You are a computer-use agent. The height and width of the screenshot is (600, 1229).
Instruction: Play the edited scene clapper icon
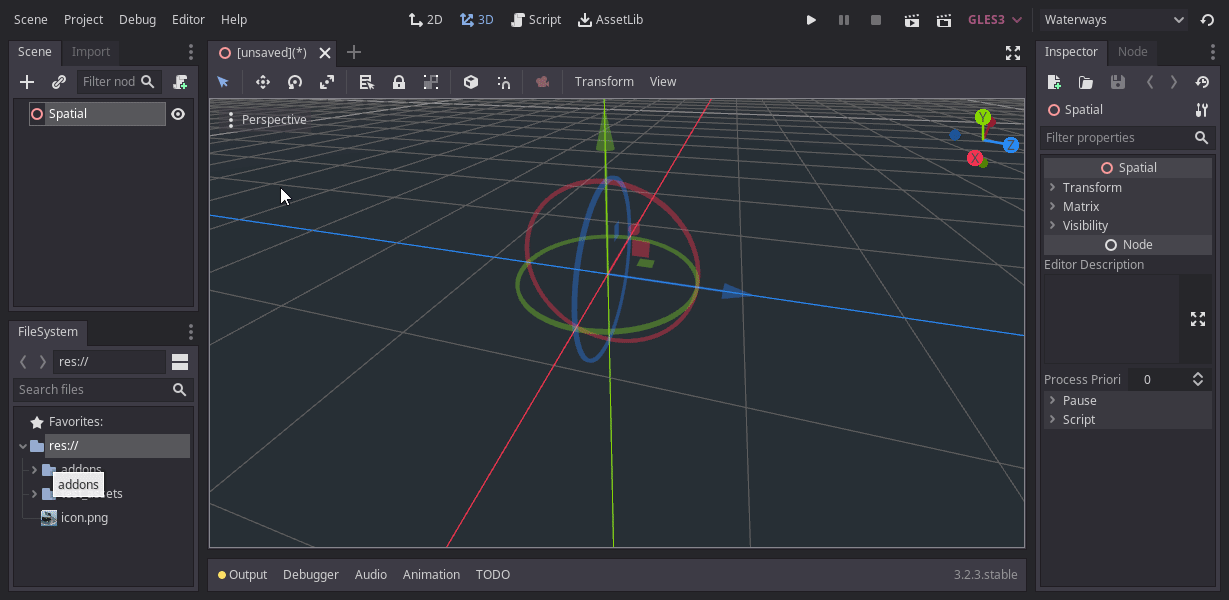click(x=911, y=20)
